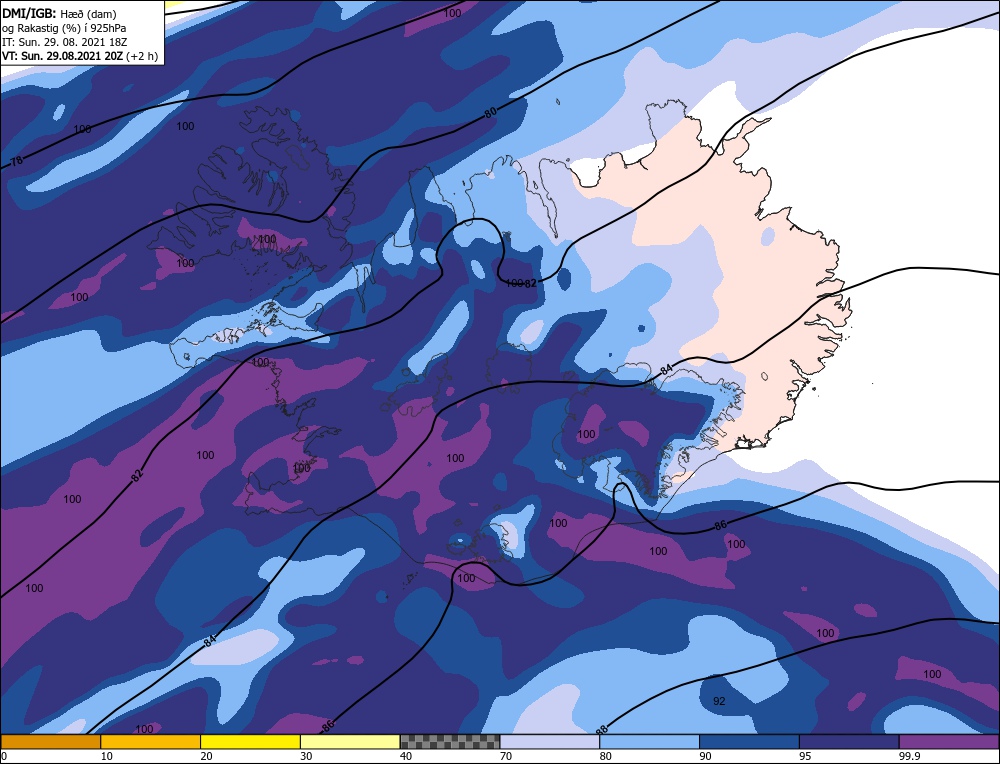Click the 90–95 medium blue legend swatch

[749, 742]
